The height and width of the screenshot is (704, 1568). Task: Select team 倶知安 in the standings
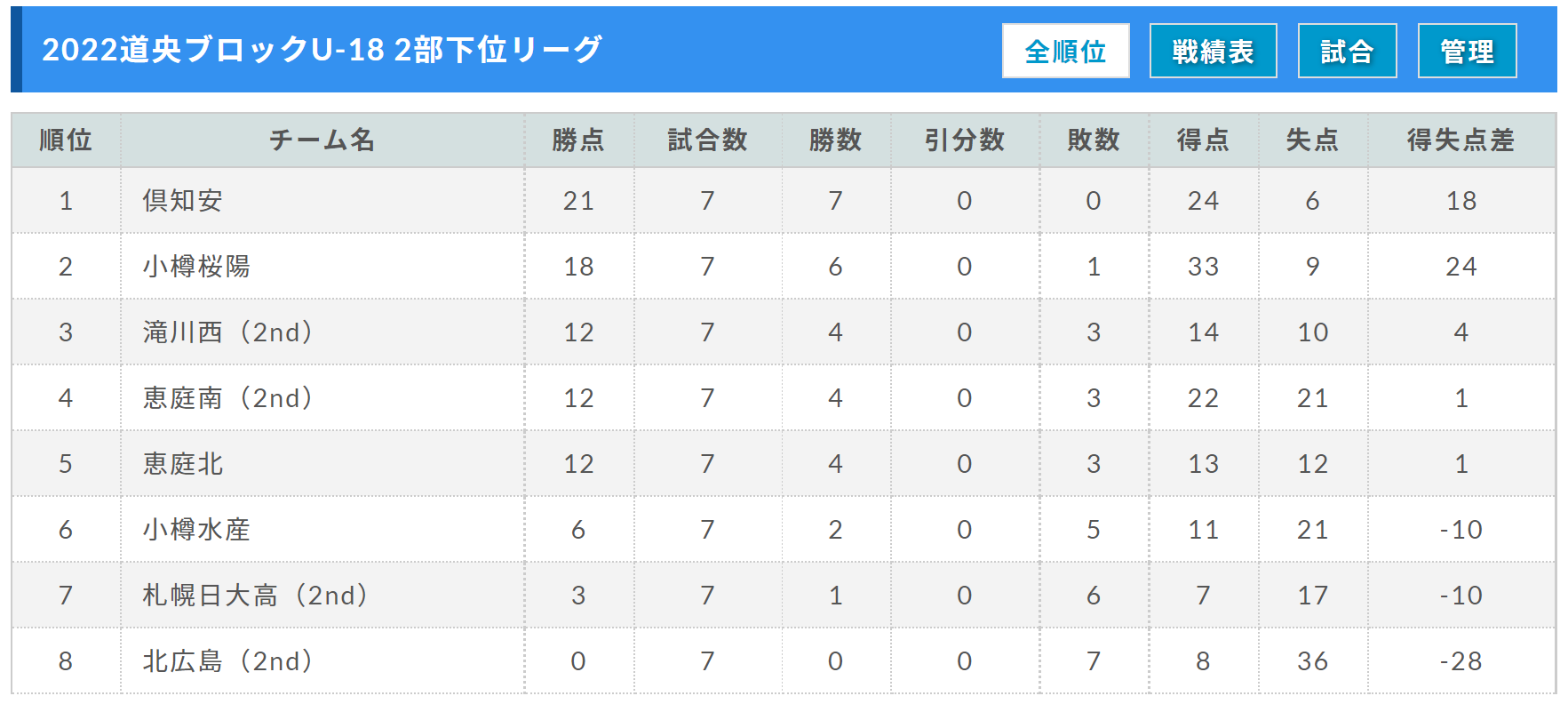[183, 201]
